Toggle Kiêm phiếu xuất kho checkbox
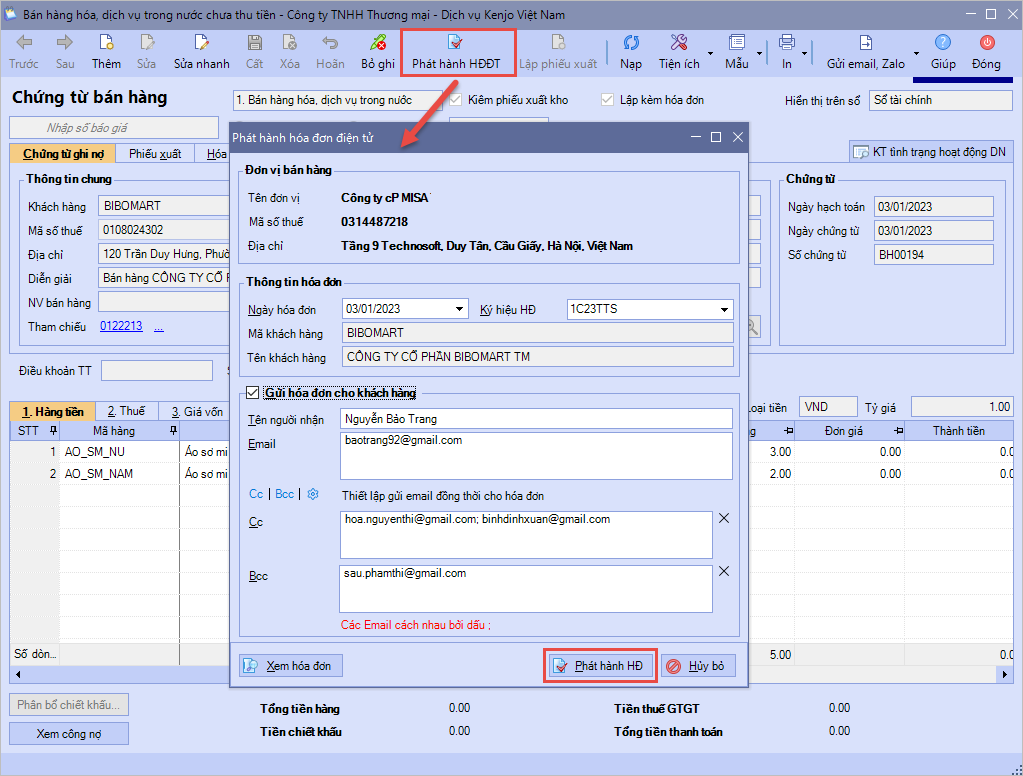 [456, 100]
